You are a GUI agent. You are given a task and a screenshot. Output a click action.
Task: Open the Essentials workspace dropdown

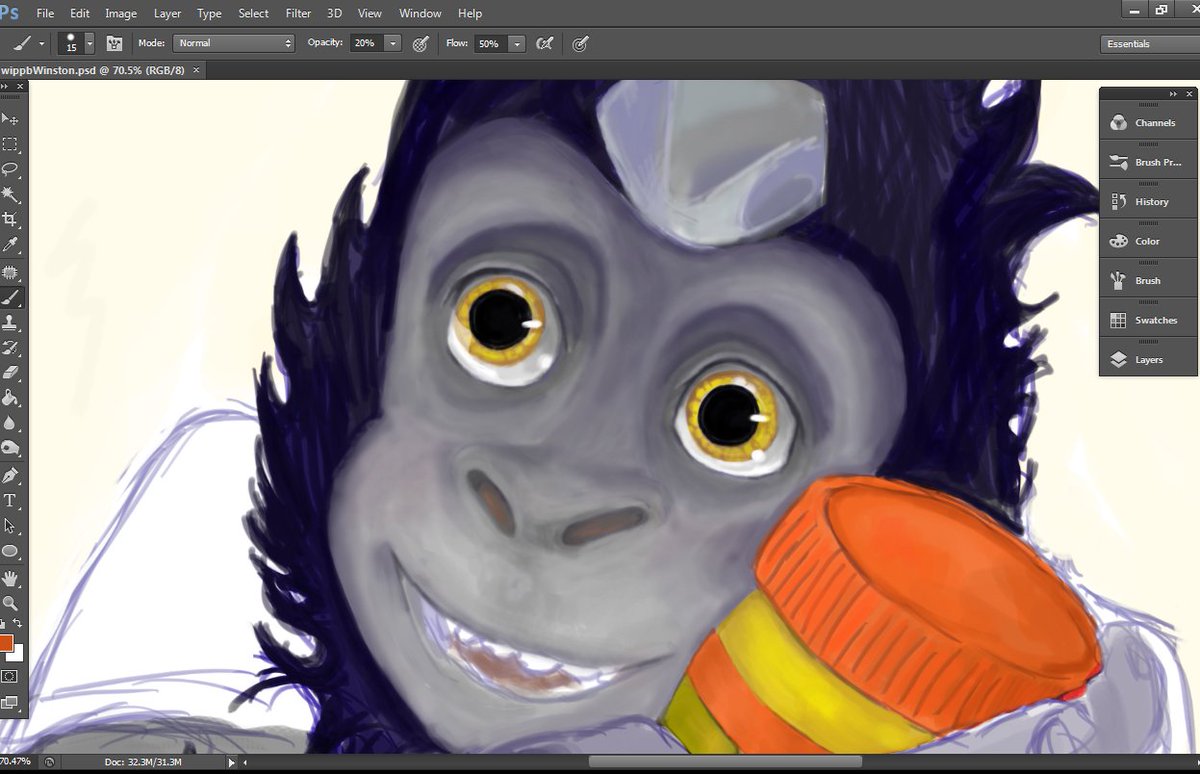(1149, 44)
